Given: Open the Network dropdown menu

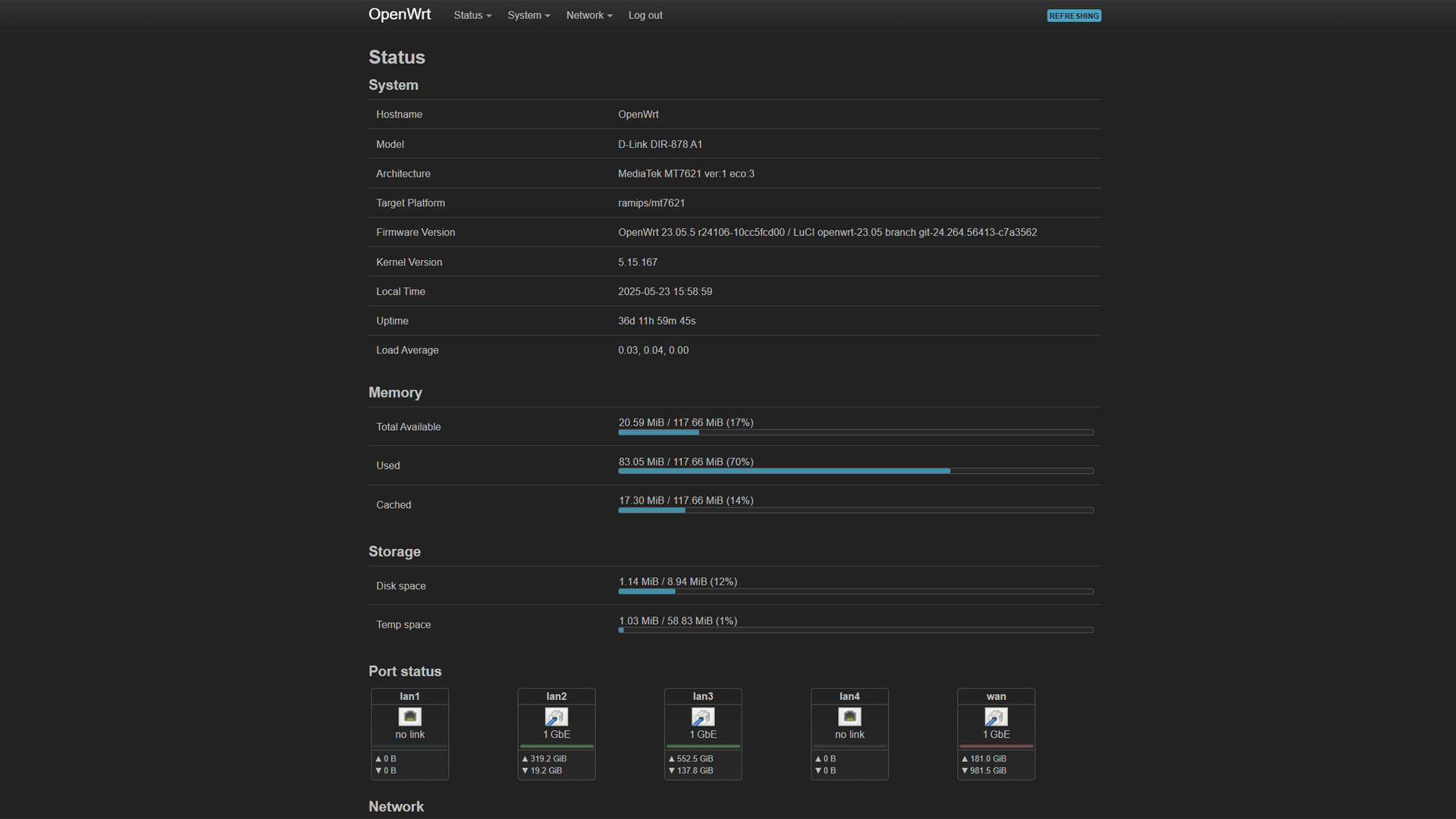Looking at the screenshot, I should pos(589,15).
